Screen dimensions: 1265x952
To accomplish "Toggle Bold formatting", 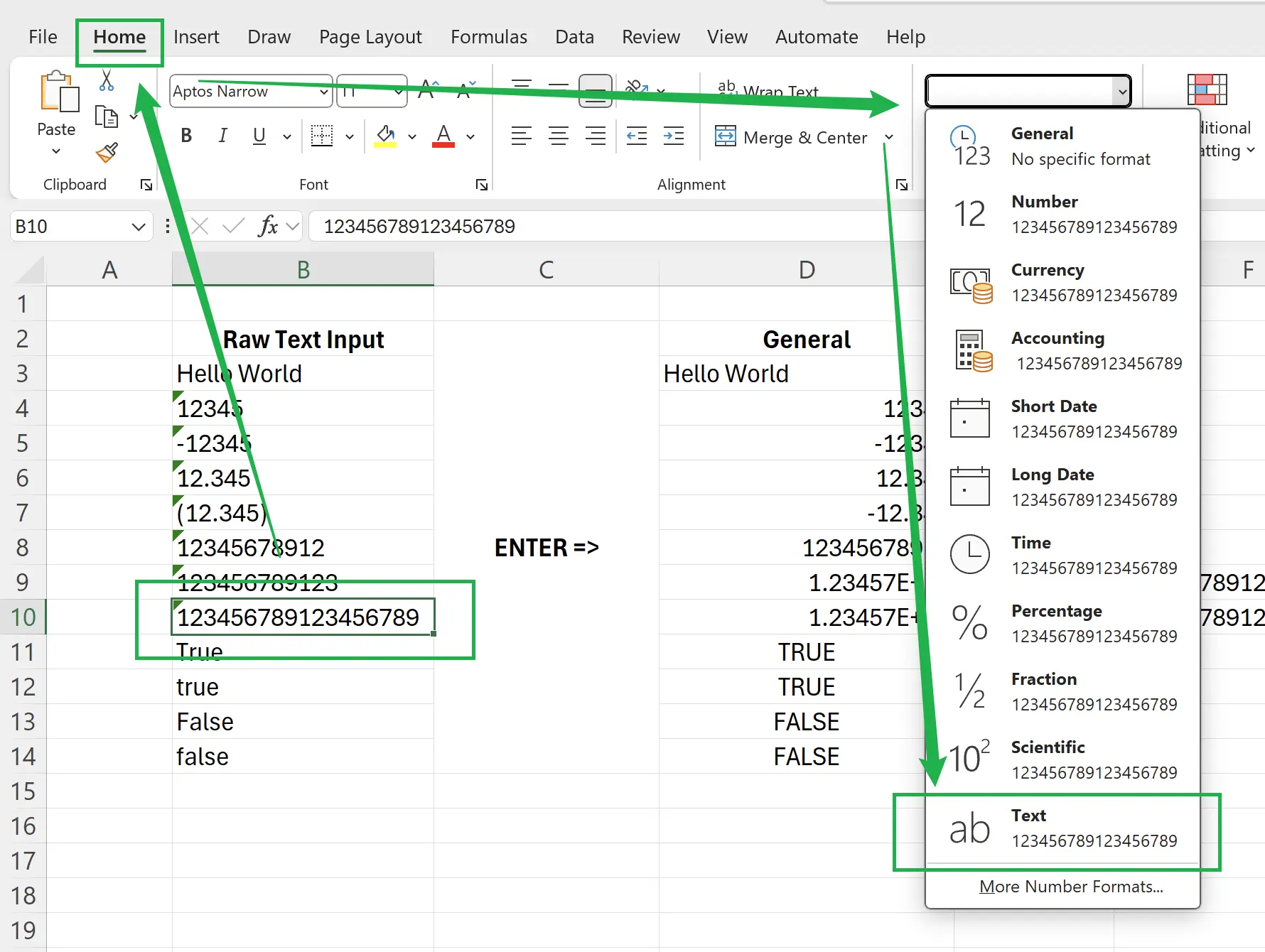I will (x=186, y=136).
